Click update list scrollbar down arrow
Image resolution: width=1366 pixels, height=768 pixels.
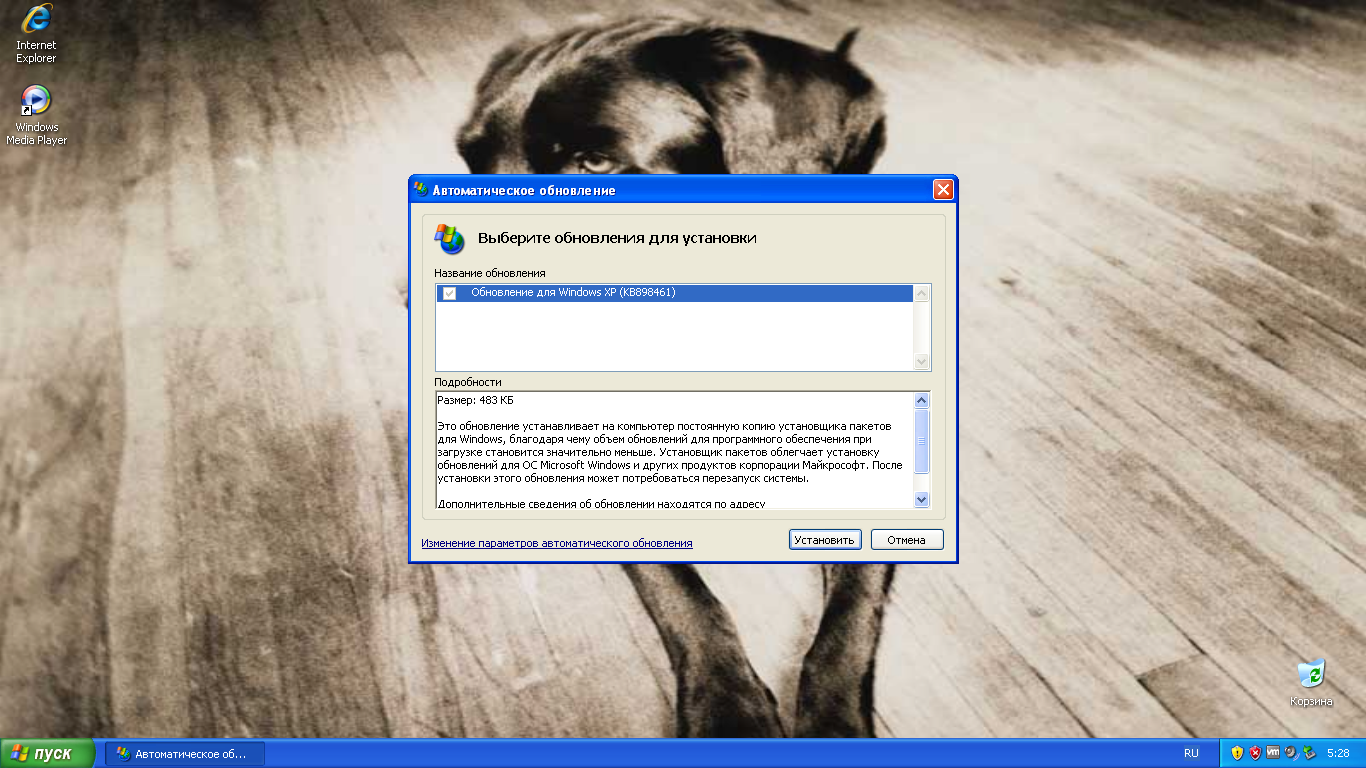(x=922, y=361)
